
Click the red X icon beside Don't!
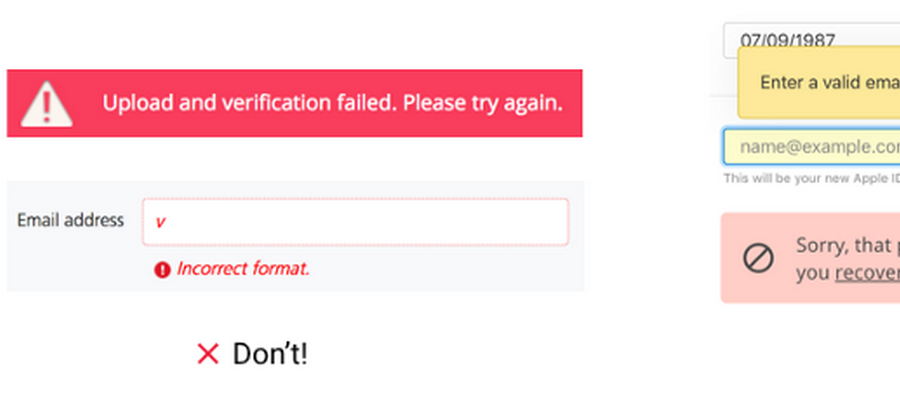pyautogui.click(x=208, y=353)
